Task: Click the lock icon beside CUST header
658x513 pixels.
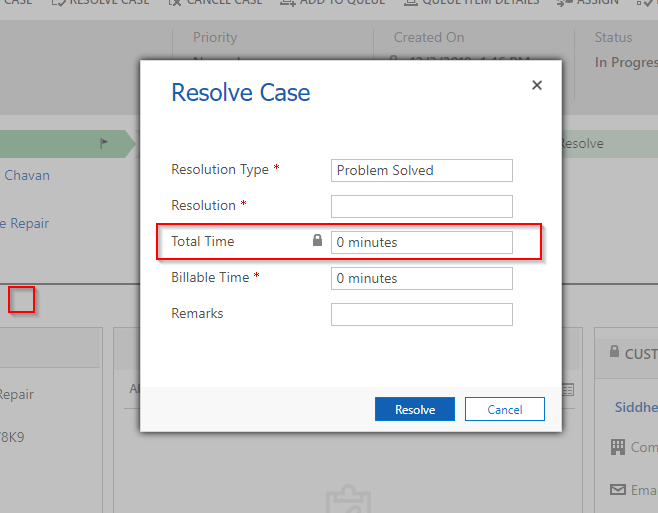Action: pyautogui.click(x=614, y=351)
